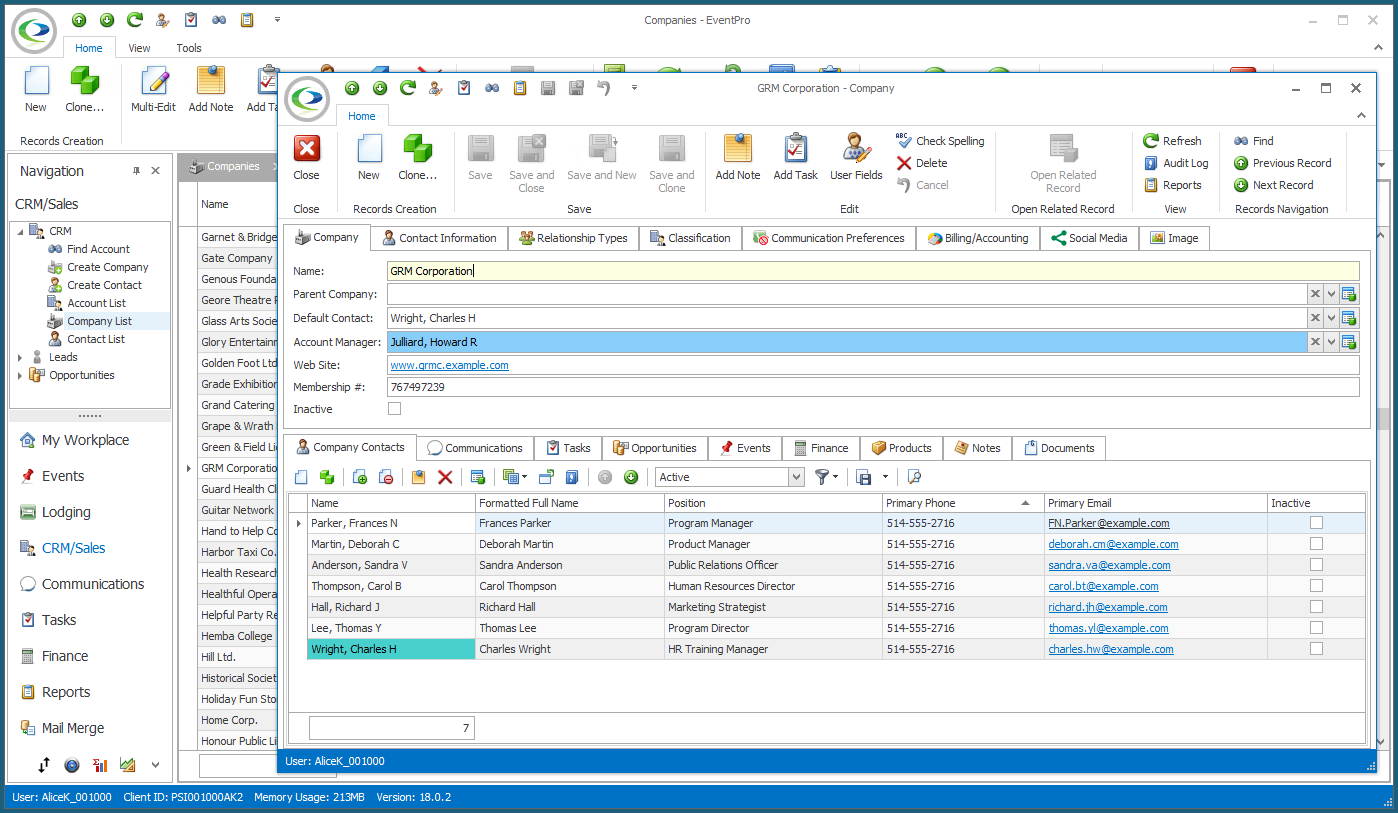Open quick access customize arrow in Company window
This screenshot has width=1398, height=813.
634,88
